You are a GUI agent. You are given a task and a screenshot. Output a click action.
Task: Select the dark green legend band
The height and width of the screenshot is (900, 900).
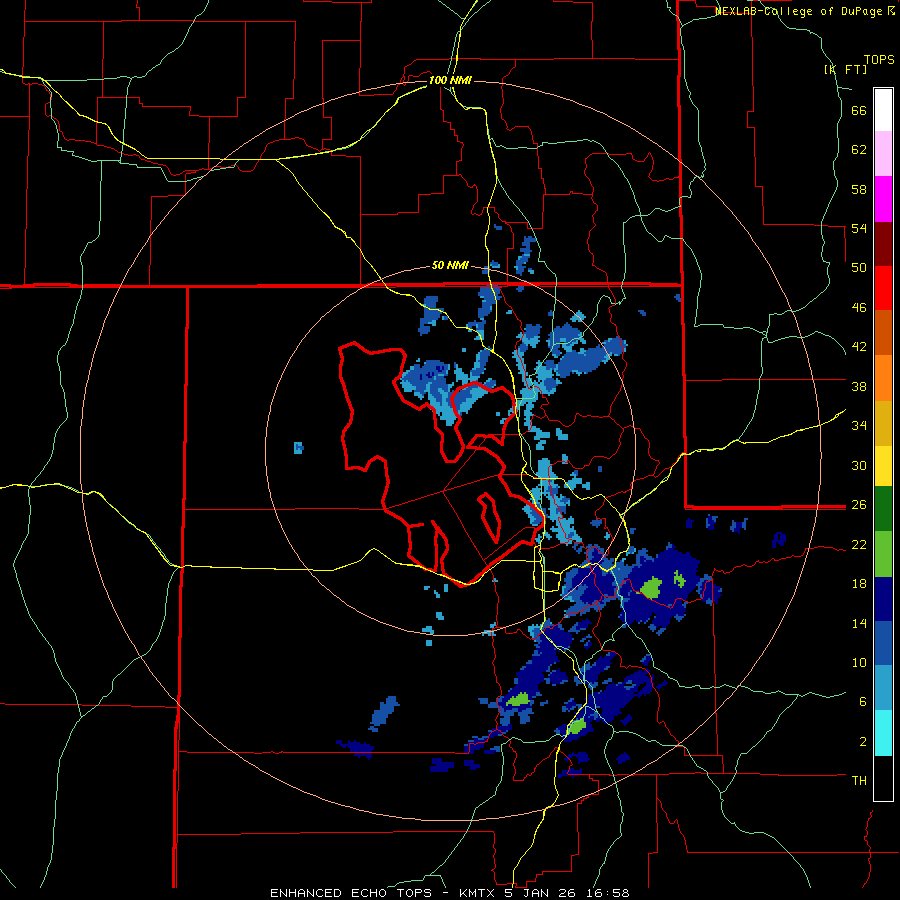(883, 509)
